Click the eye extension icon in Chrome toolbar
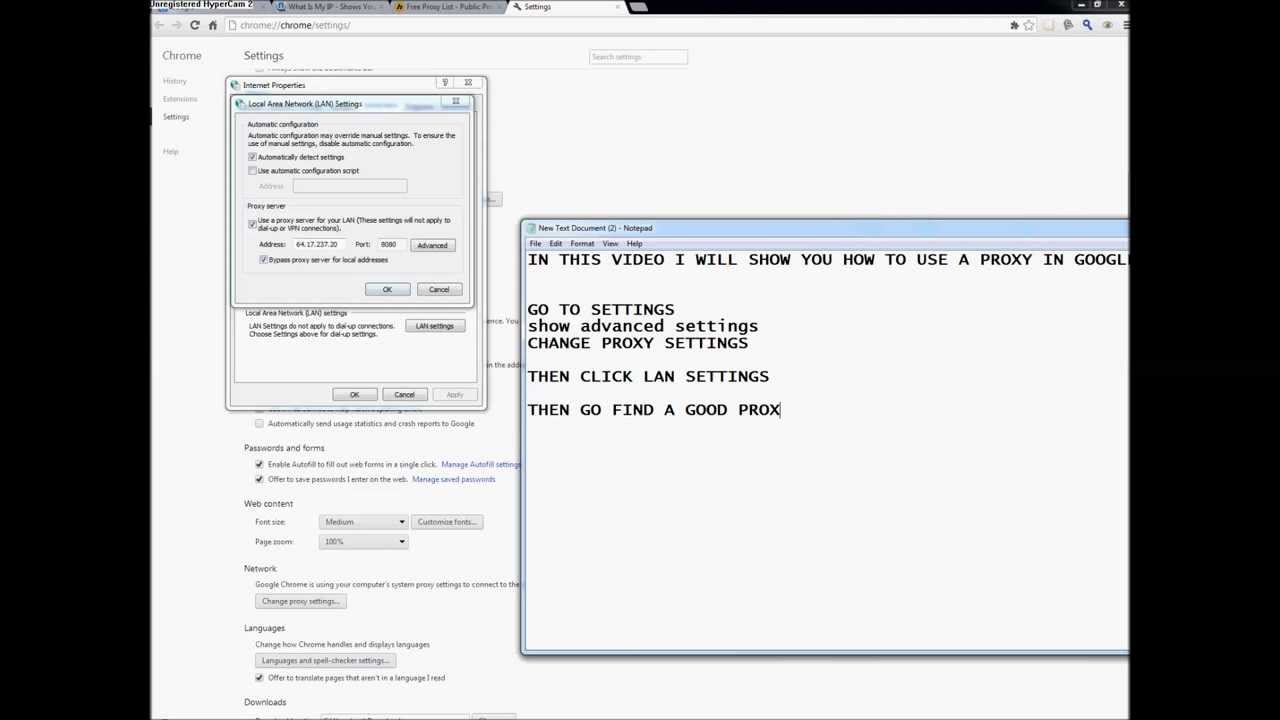 [x=1106, y=25]
